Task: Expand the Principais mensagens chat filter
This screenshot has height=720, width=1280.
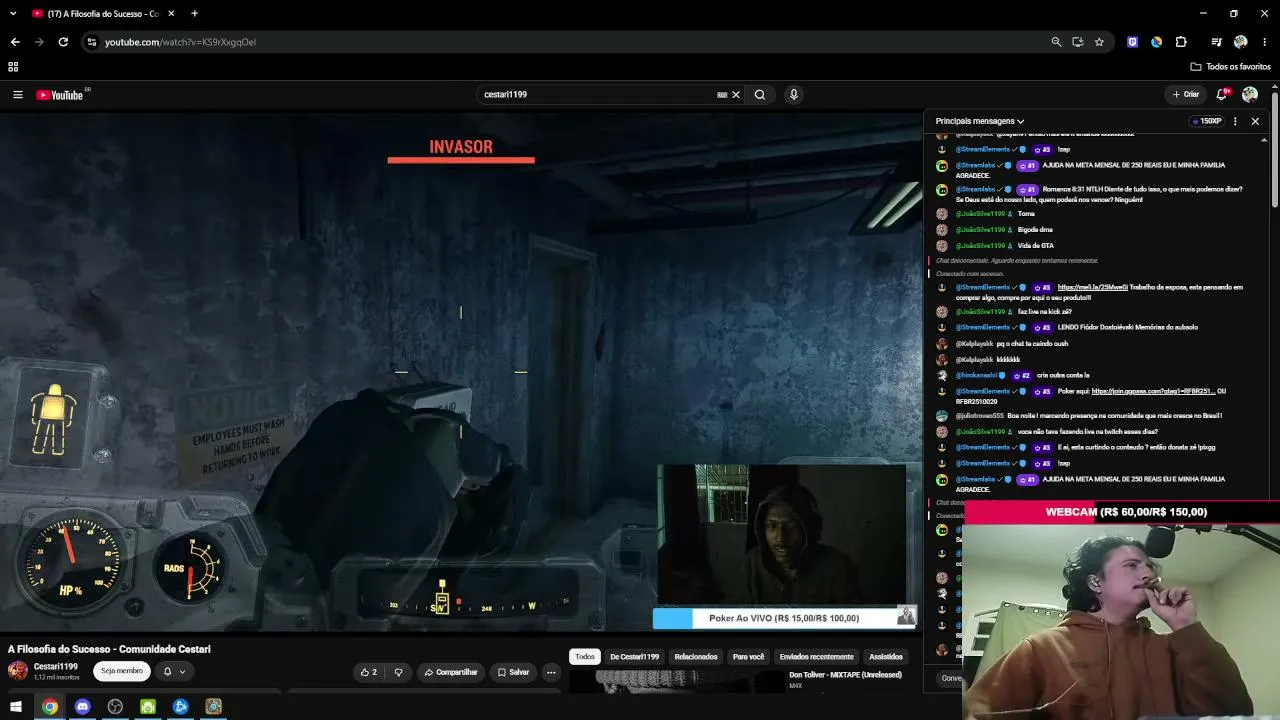Action: click(980, 121)
